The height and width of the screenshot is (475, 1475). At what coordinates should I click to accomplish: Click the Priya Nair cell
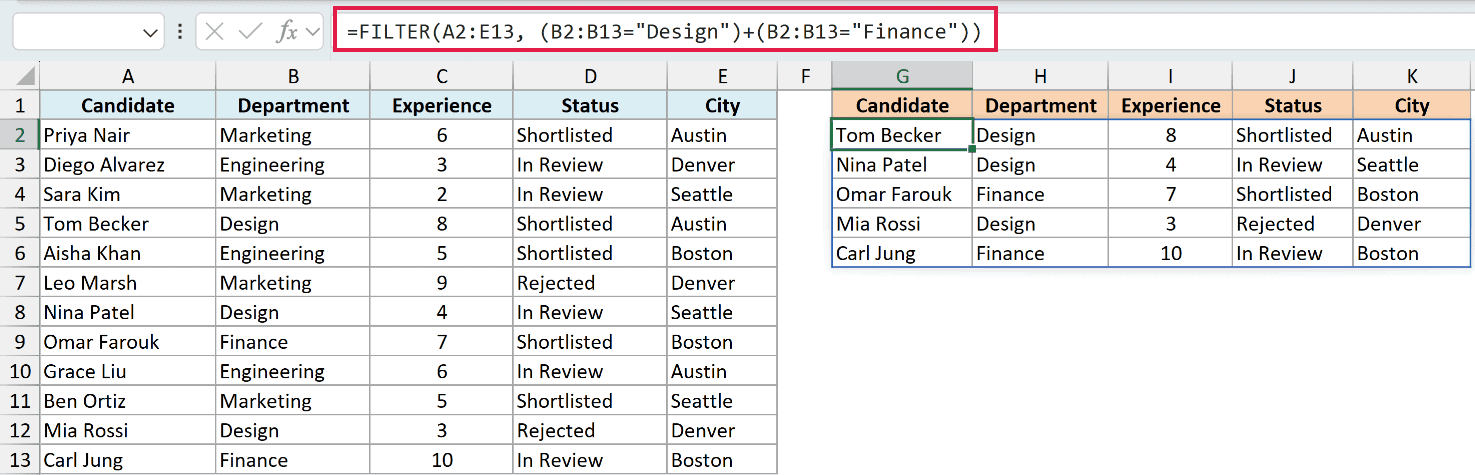(127, 135)
